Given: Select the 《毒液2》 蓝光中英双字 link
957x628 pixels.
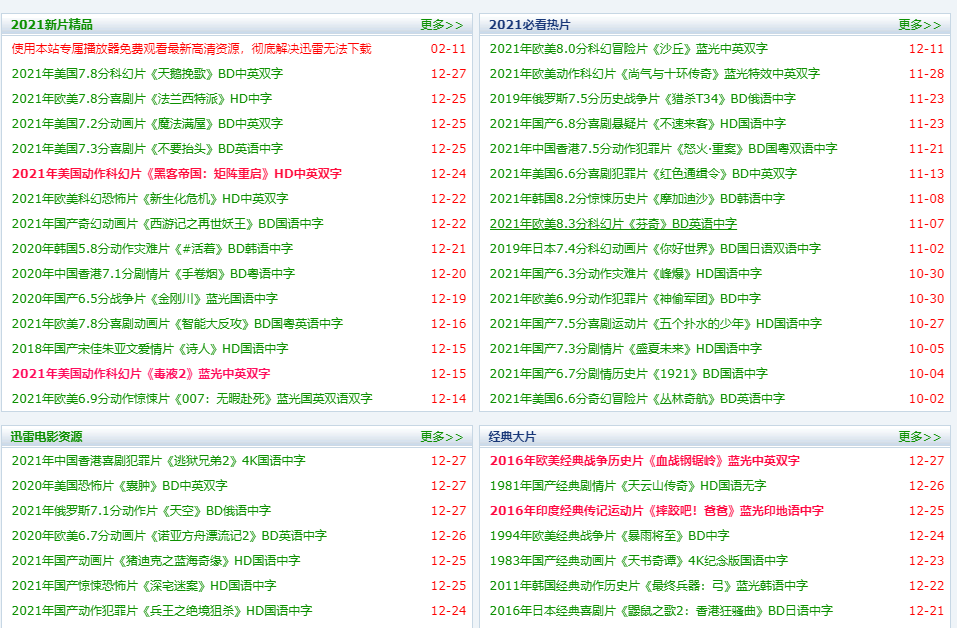Looking at the screenshot, I should coord(140,373).
